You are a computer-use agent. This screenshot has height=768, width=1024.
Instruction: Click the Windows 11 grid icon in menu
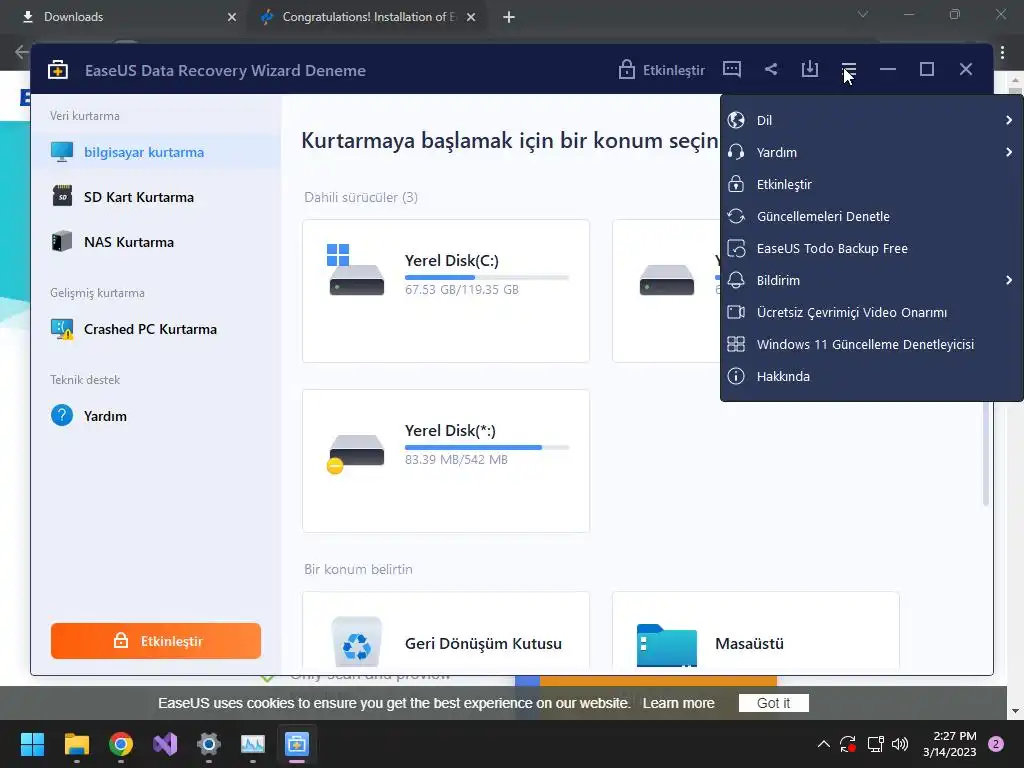736,344
